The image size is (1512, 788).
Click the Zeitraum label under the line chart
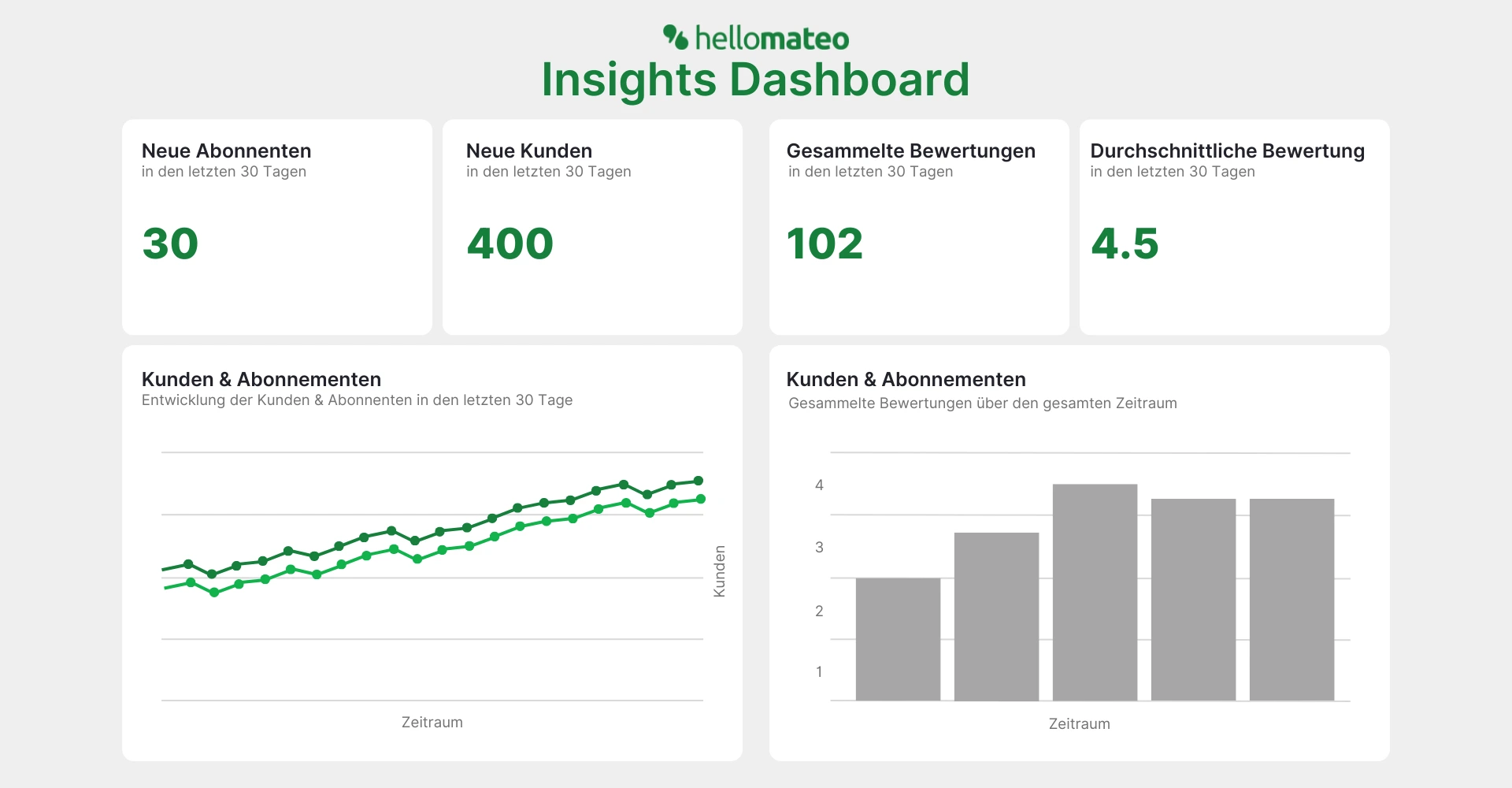pyautogui.click(x=432, y=723)
